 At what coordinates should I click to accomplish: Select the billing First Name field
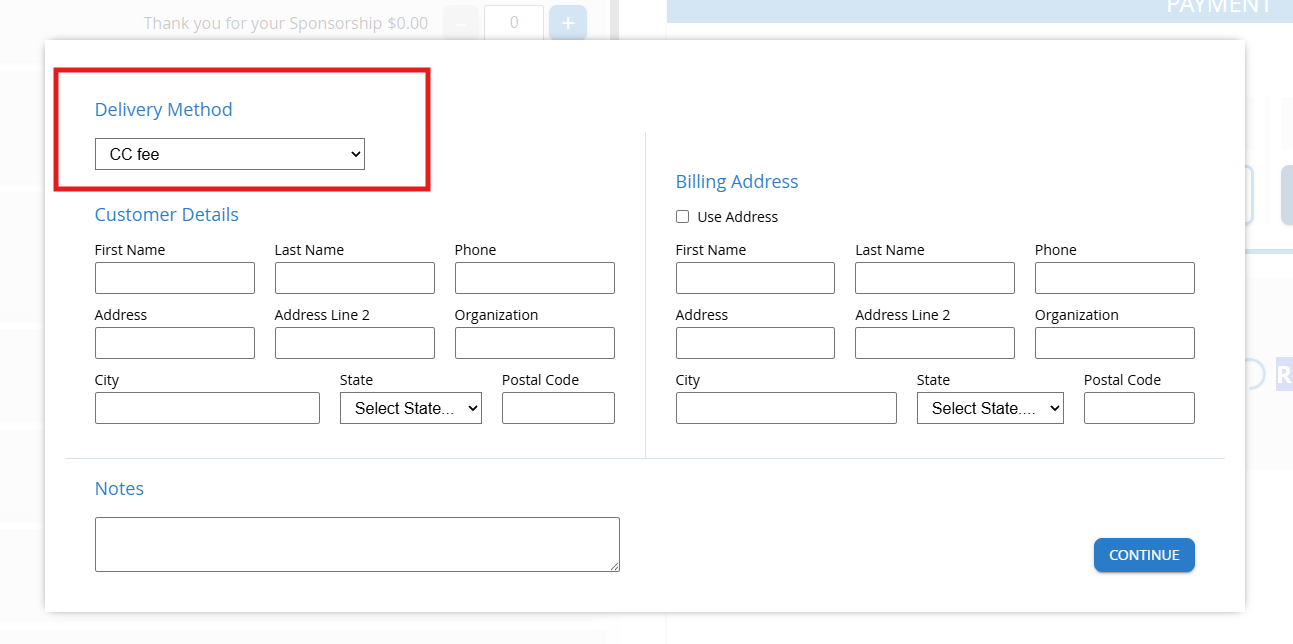coord(755,278)
